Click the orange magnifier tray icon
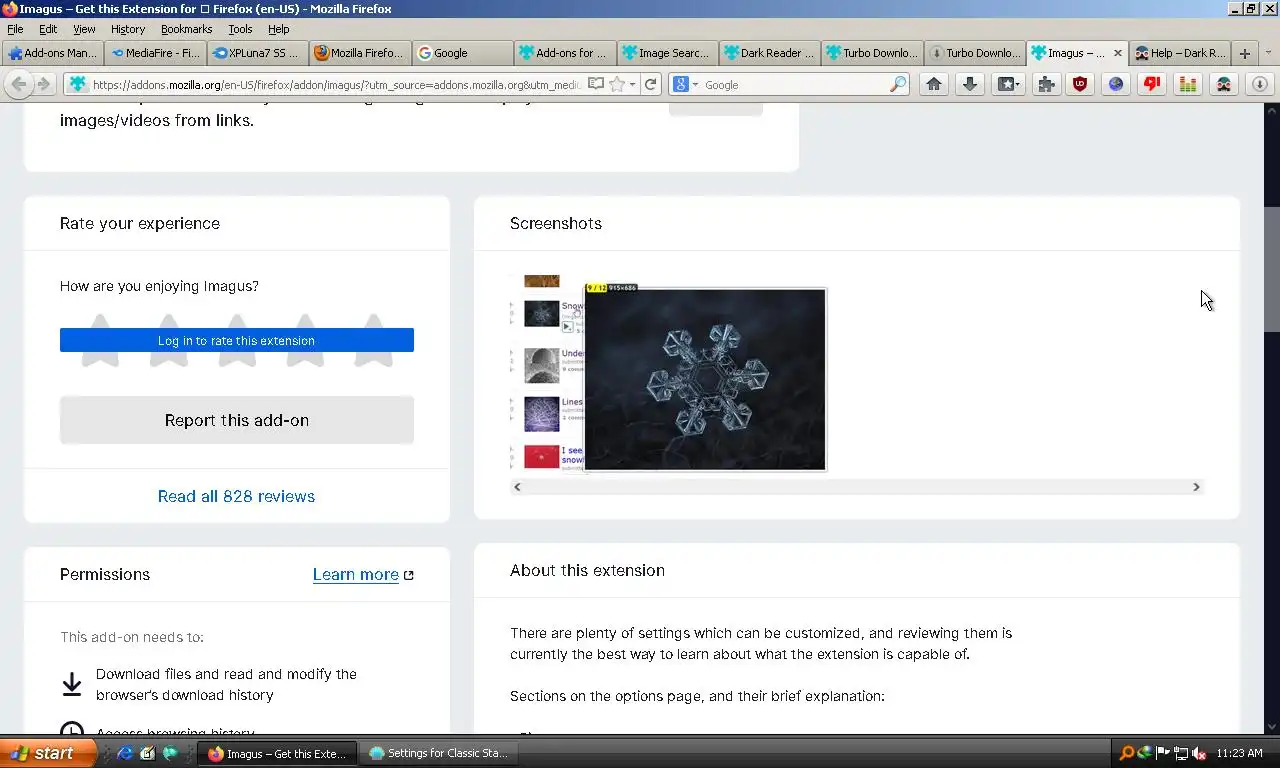 coord(1126,753)
